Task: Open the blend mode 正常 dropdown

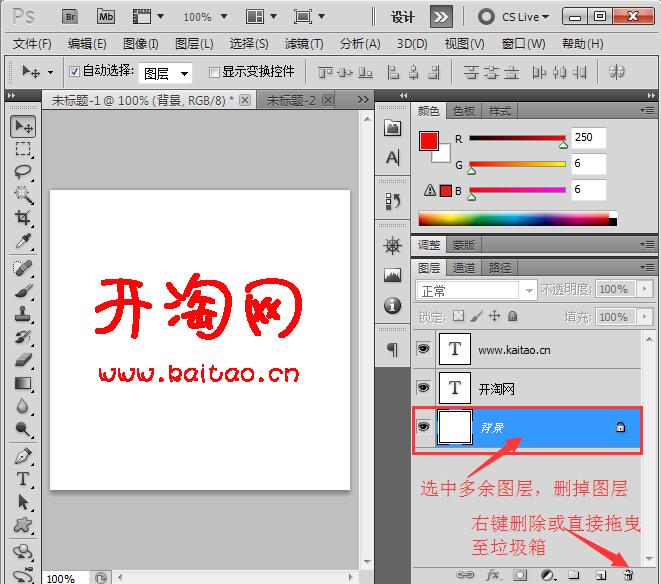Action: click(x=476, y=290)
